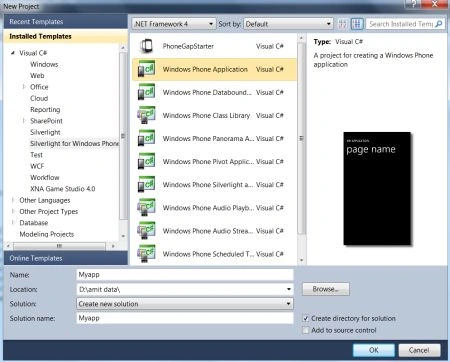Image resolution: width=450 pixels, height=362 pixels.
Task: Click the Windows Phone Audio Playback icon
Action: (146, 207)
